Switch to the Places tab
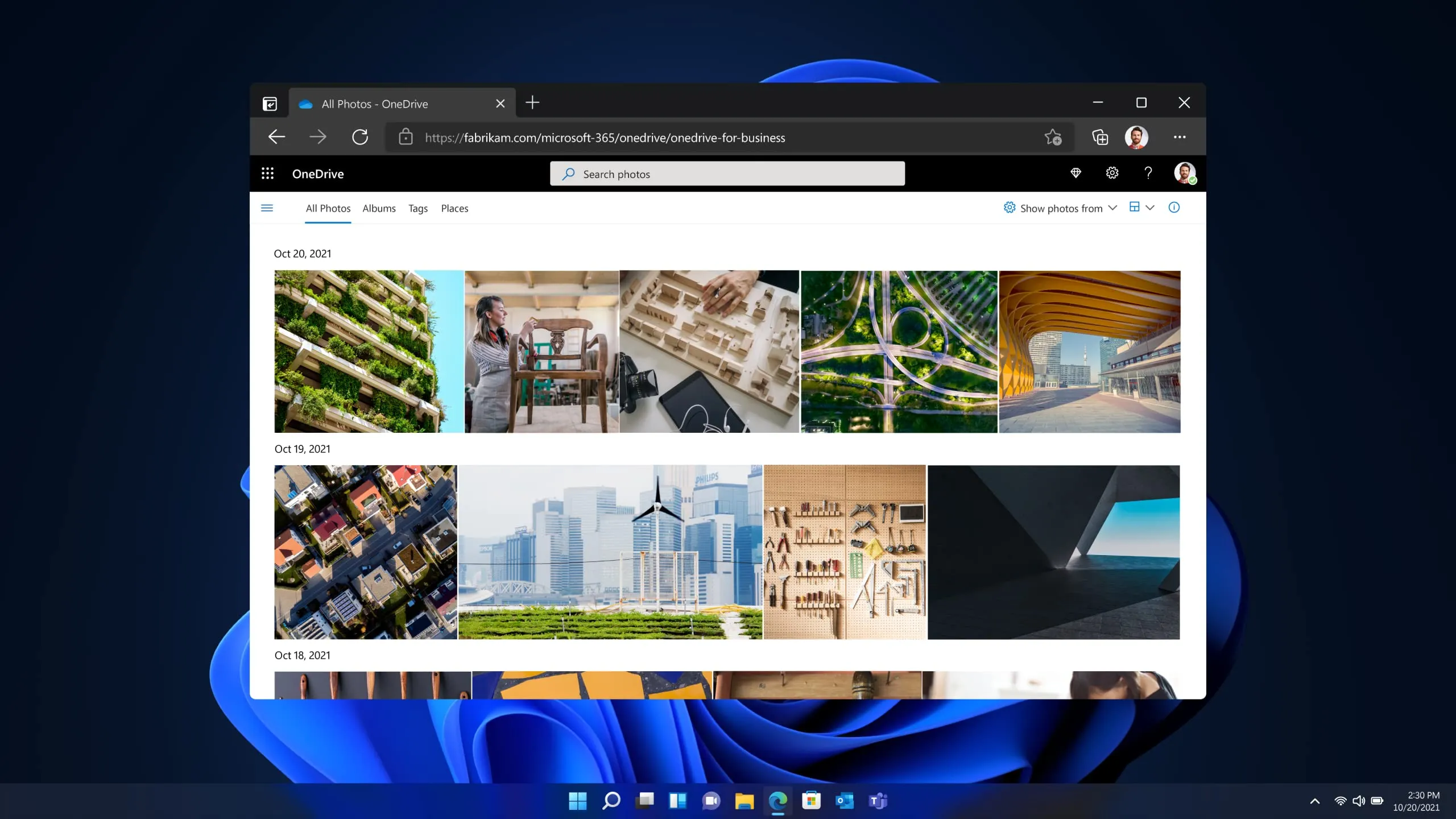Screen dimensions: 1456x819 pyautogui.click(x=454, y=208)
